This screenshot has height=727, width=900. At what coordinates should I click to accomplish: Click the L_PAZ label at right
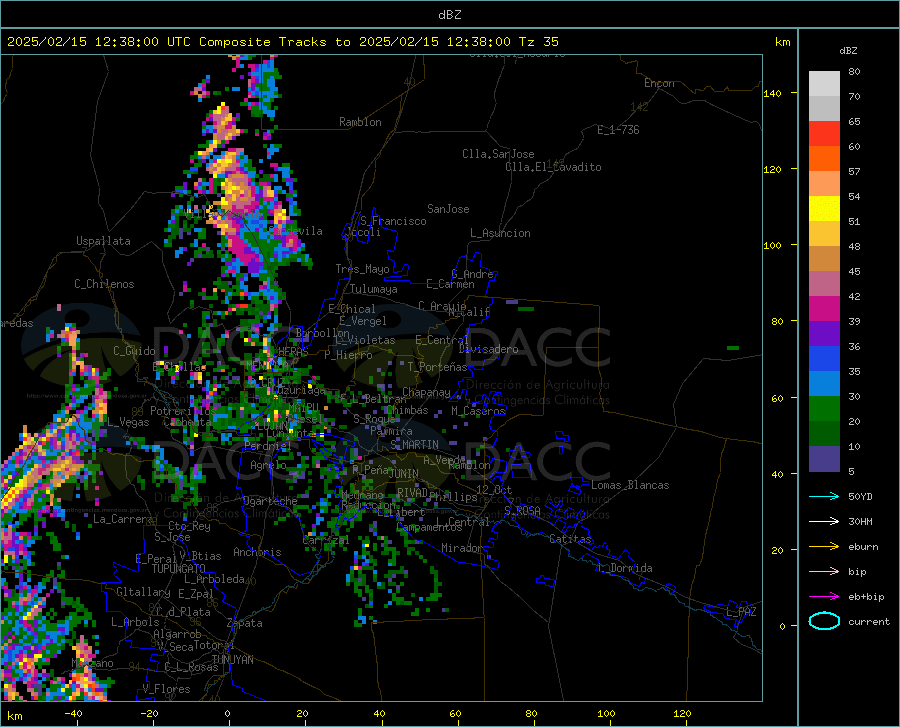tap(741, 612)
